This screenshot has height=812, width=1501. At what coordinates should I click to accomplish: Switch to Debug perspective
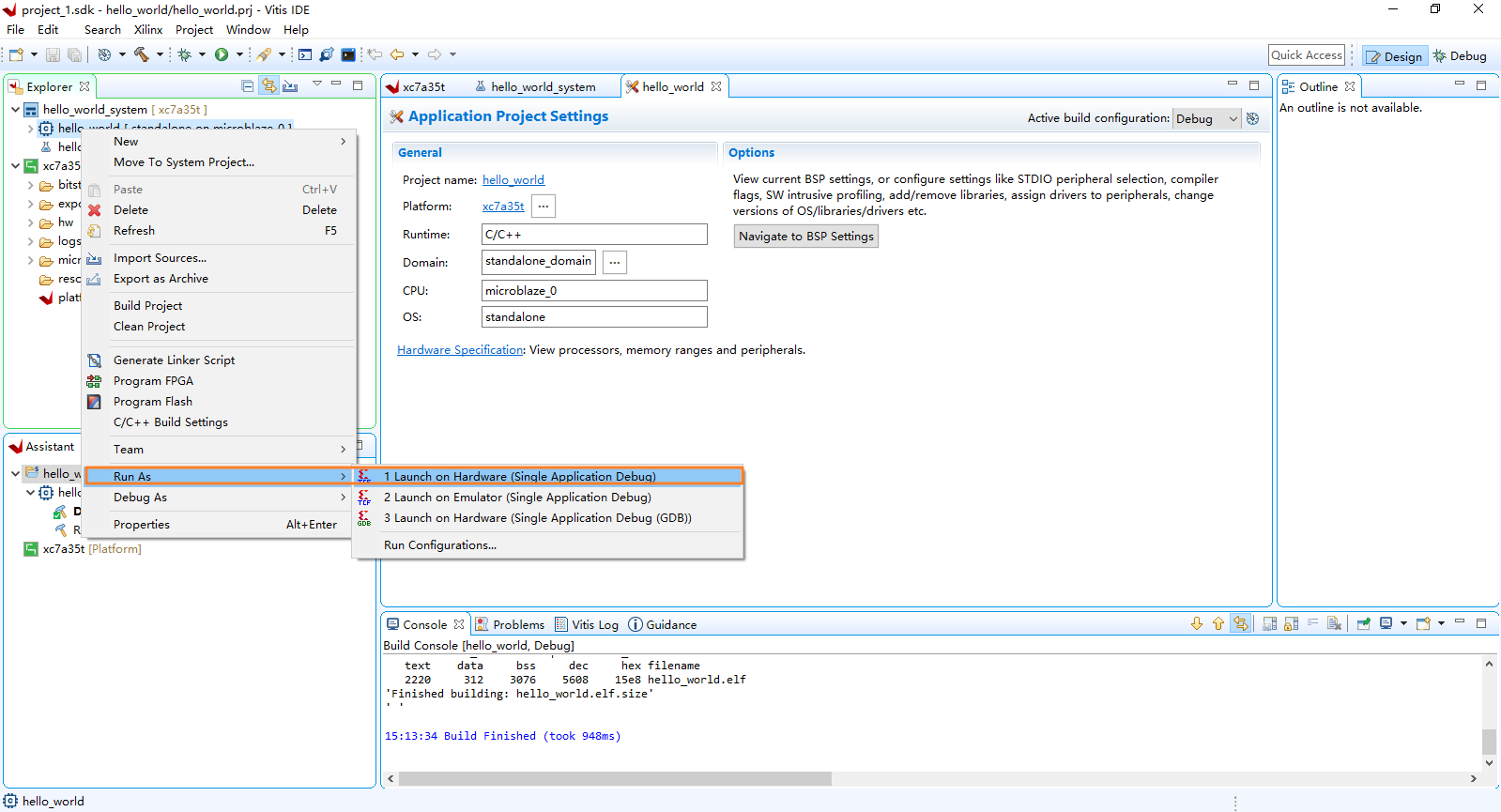[x=1460, y=56]
